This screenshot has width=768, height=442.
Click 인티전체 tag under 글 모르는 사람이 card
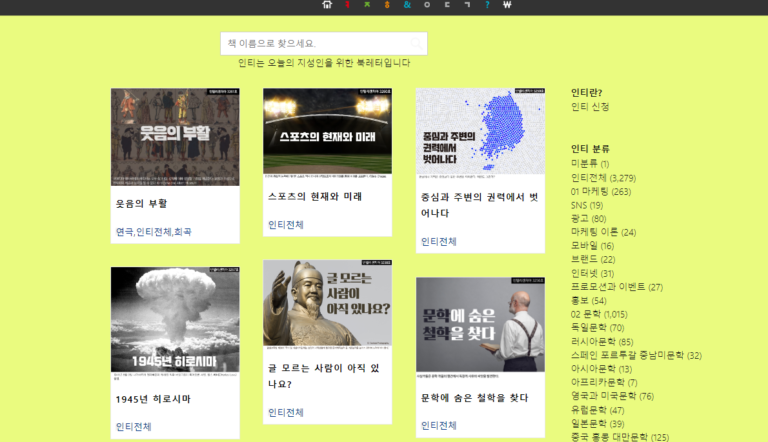tap(286, 413)
